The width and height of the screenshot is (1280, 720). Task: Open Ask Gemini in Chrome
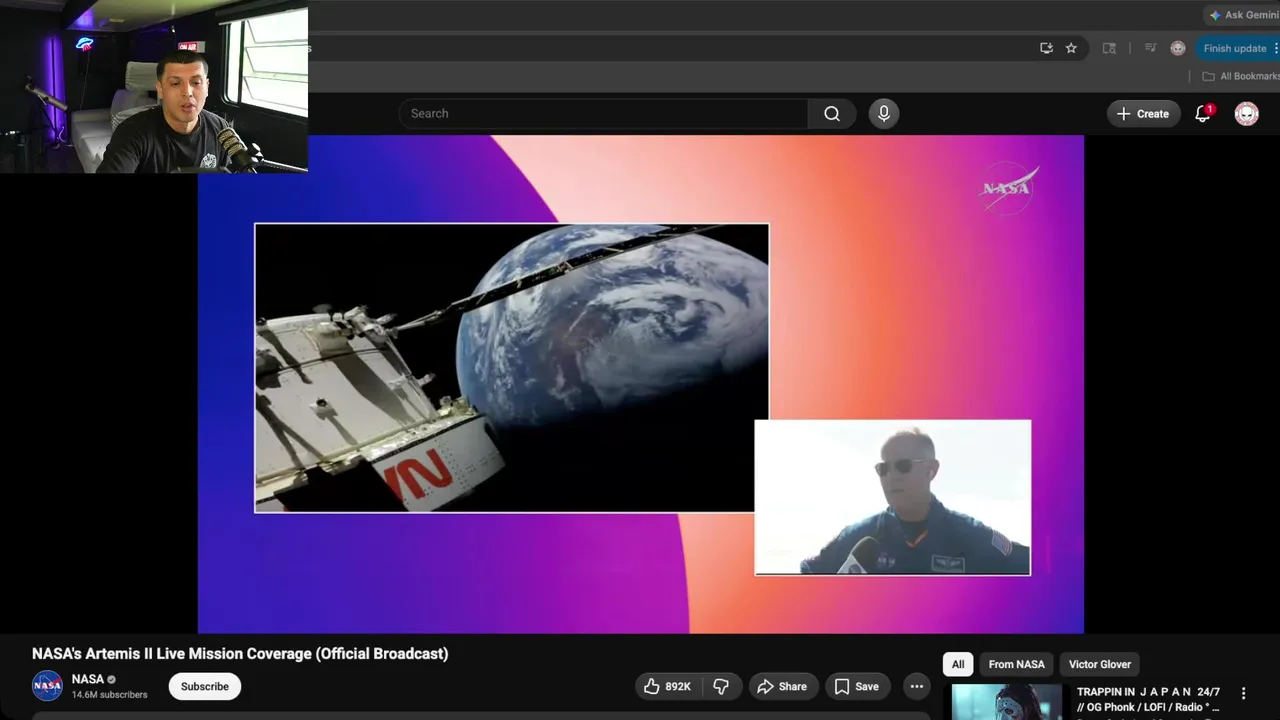[1243, 15]
